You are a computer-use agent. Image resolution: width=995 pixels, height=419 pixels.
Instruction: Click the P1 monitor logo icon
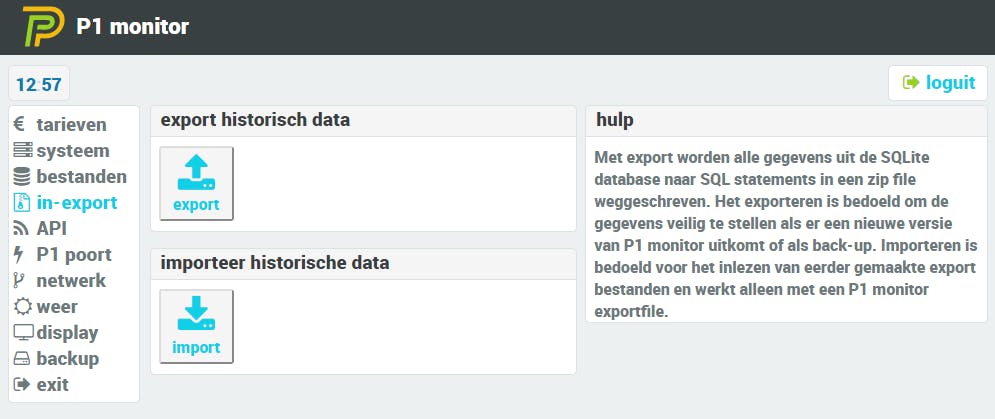click(x=44, y=27)
